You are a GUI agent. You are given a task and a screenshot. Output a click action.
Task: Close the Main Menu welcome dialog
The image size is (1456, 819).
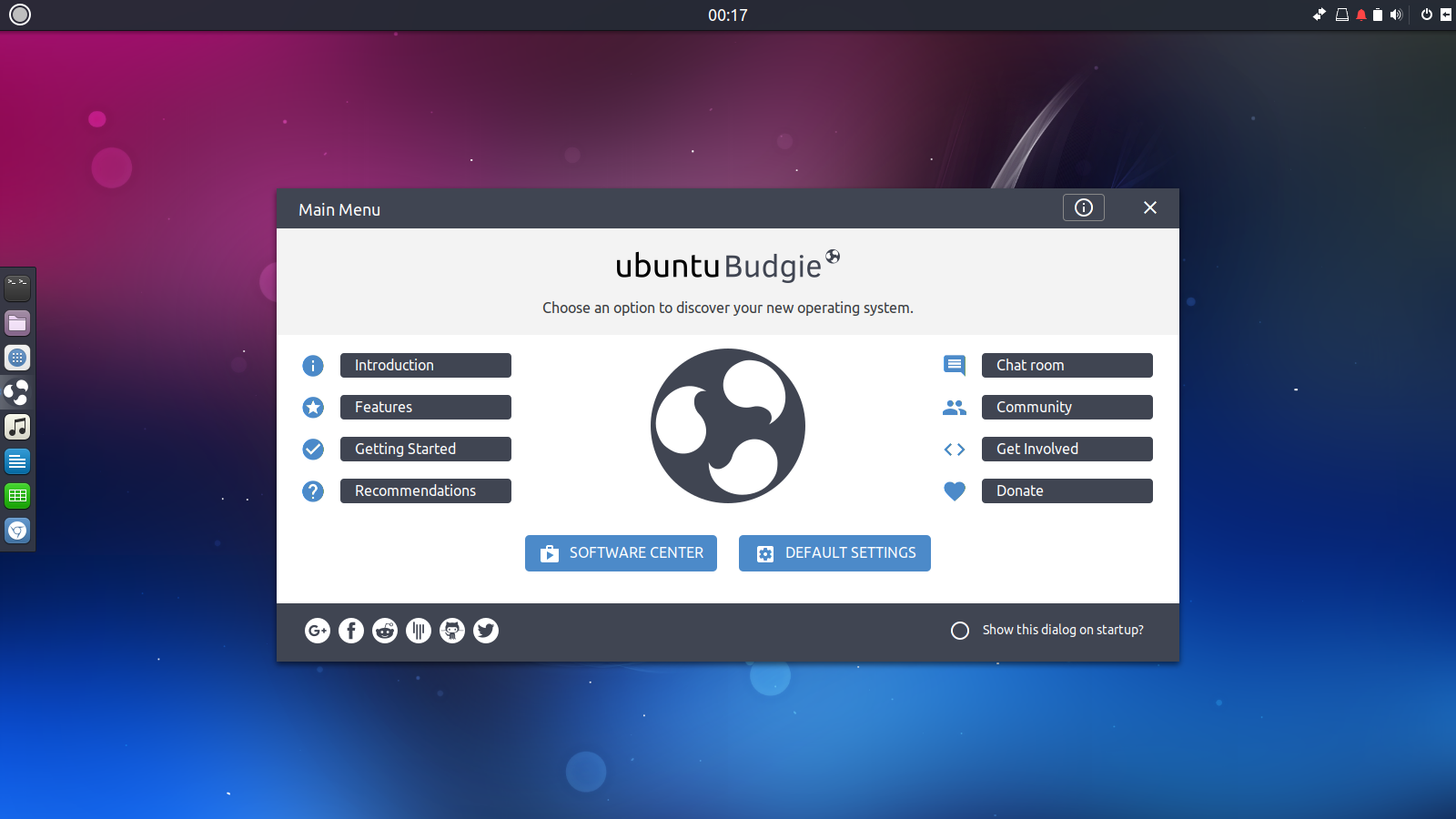pos(1150,207)
